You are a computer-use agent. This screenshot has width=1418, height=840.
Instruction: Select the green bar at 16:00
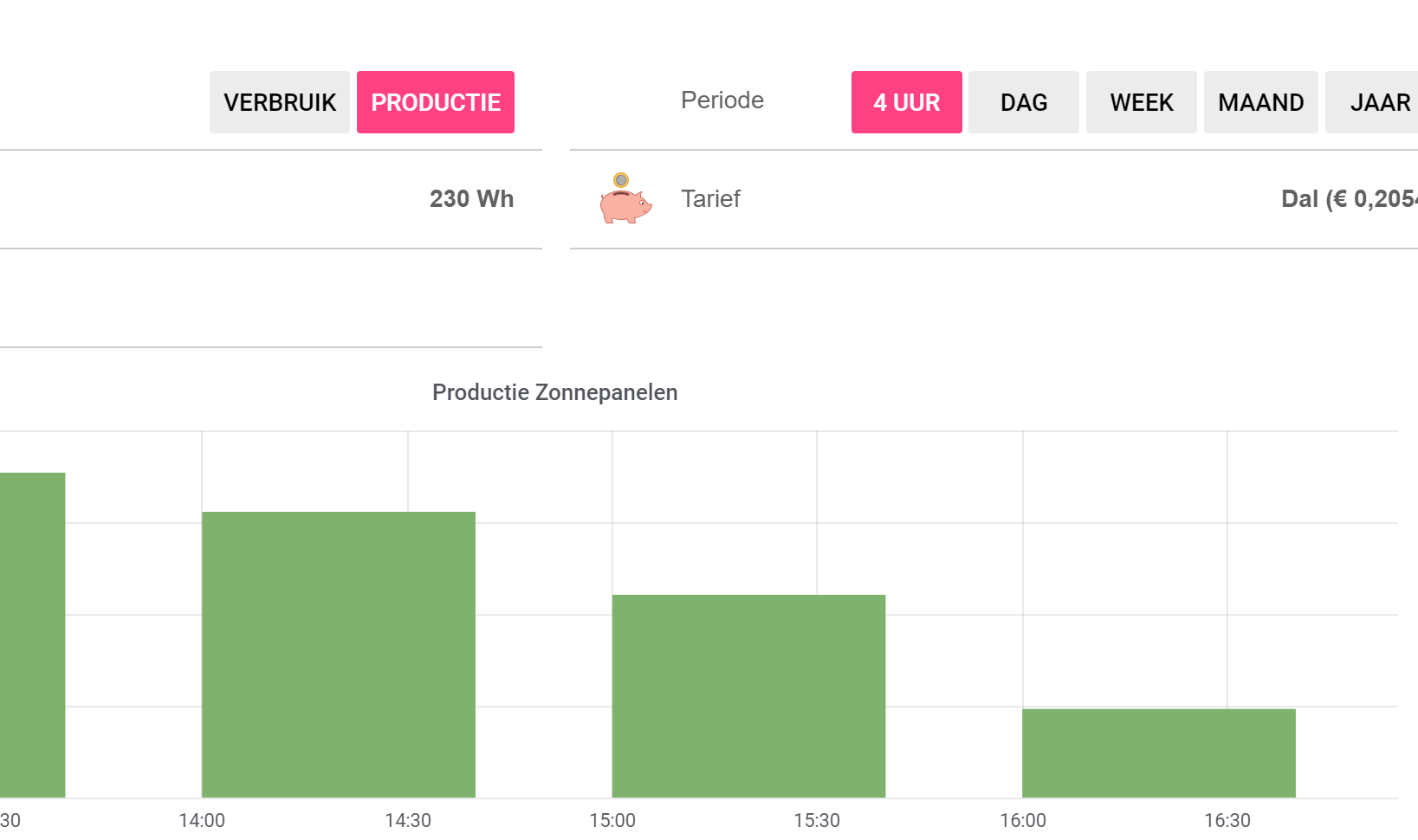[x=1159, y=753]
